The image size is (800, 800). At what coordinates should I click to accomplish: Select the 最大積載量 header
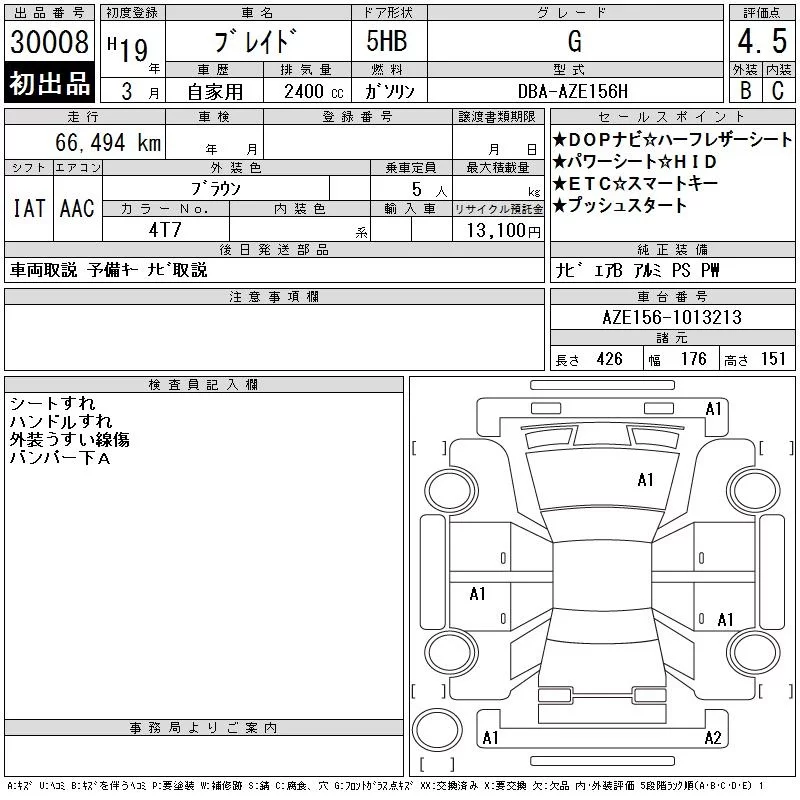pos(498,167)
